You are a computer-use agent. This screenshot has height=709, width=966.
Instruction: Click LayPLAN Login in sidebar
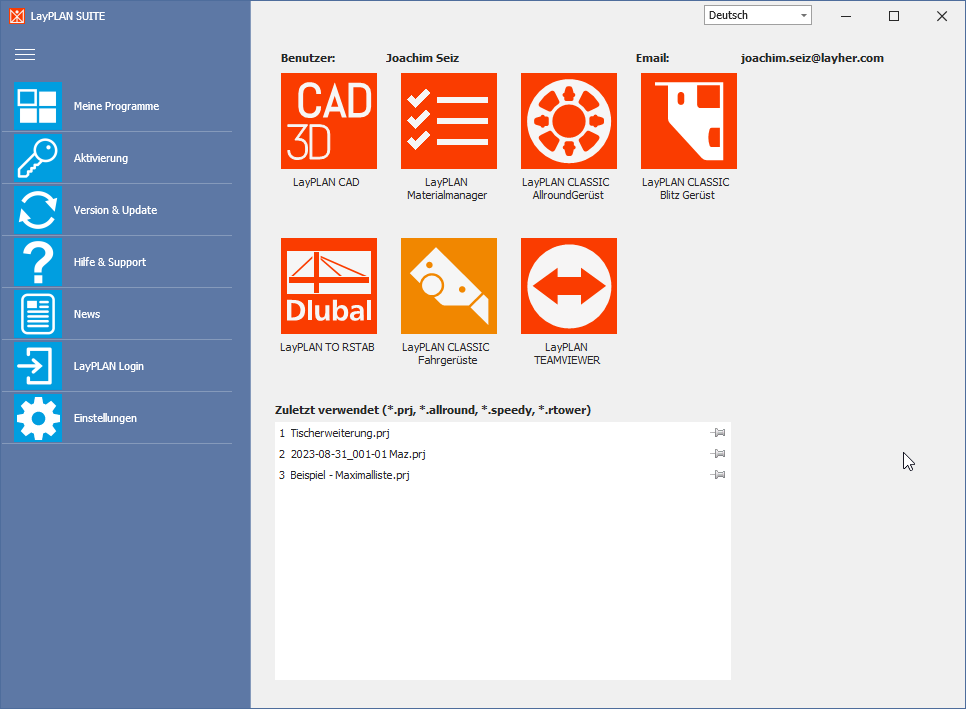point(109,366)
